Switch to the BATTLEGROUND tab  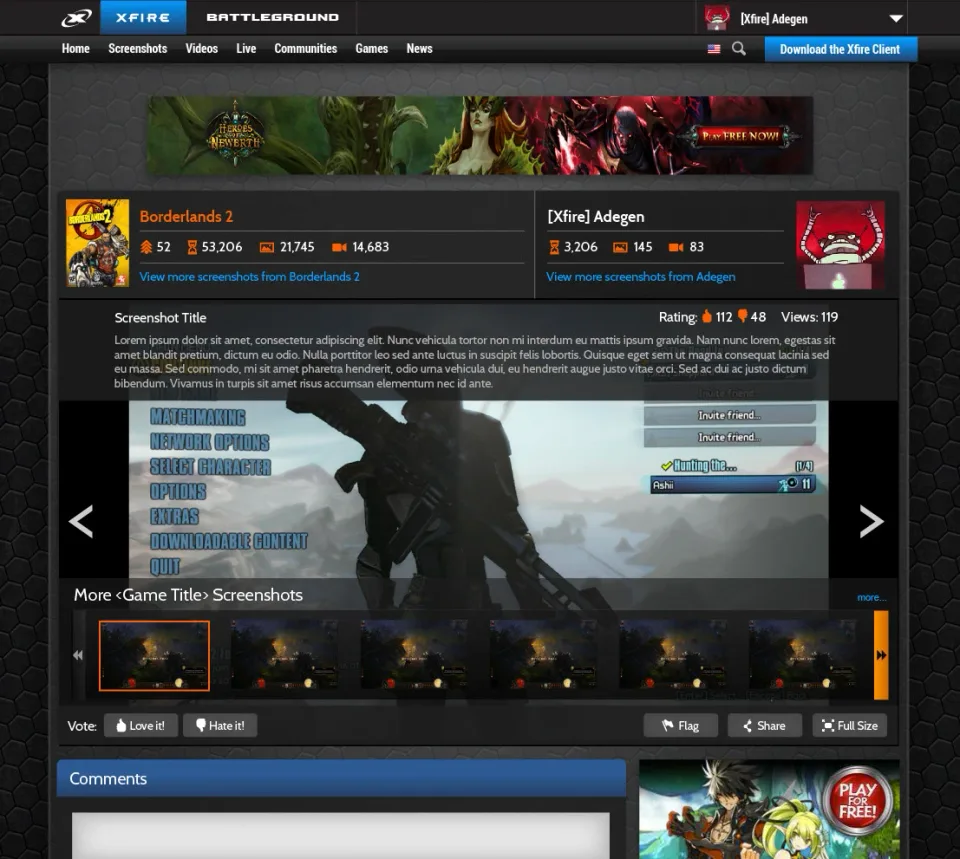pyautogui.click(x=272, y=17)
